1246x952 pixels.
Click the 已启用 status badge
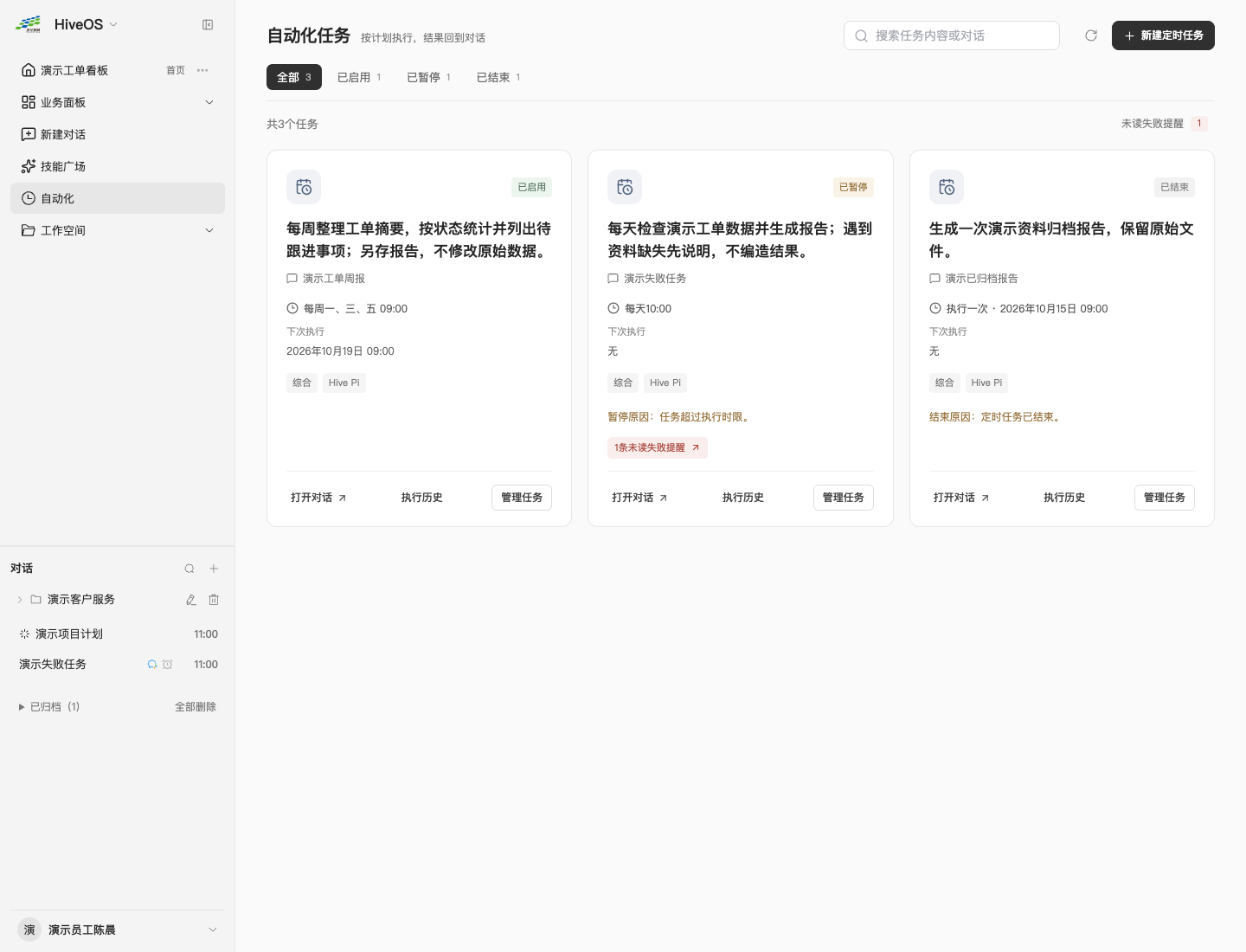tap(532, 187)
